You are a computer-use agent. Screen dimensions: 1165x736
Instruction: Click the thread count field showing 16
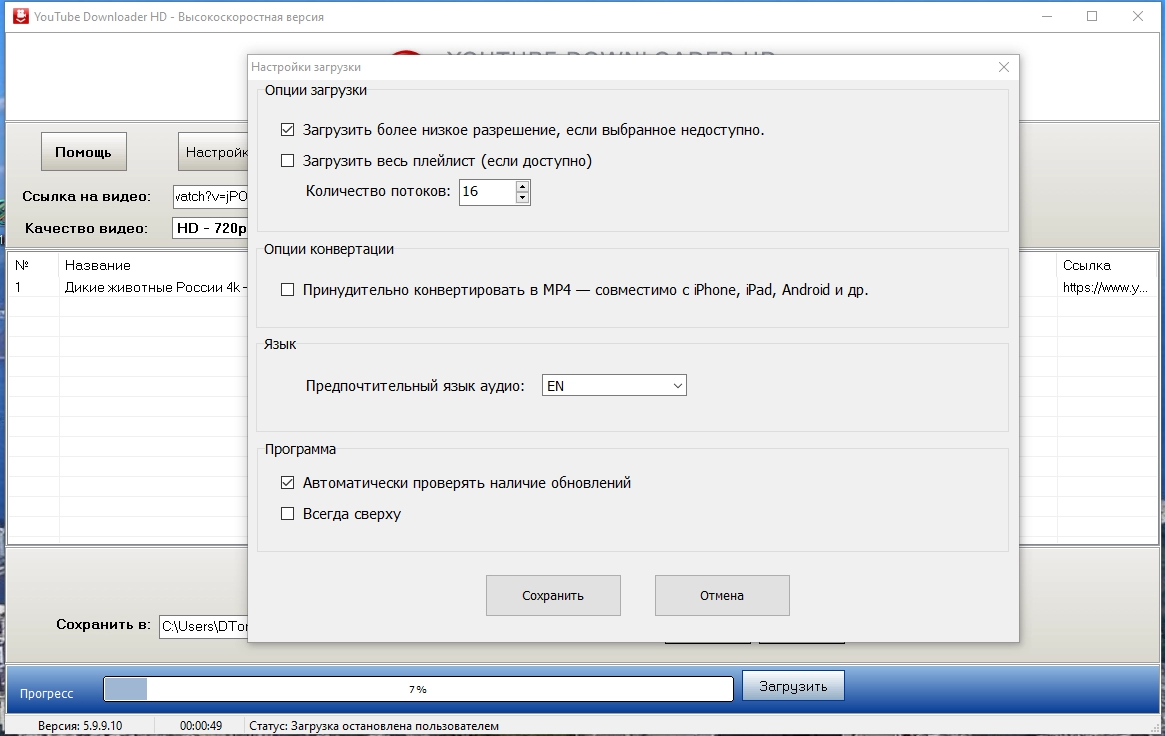pyautogui.click(x=487, y=192)
